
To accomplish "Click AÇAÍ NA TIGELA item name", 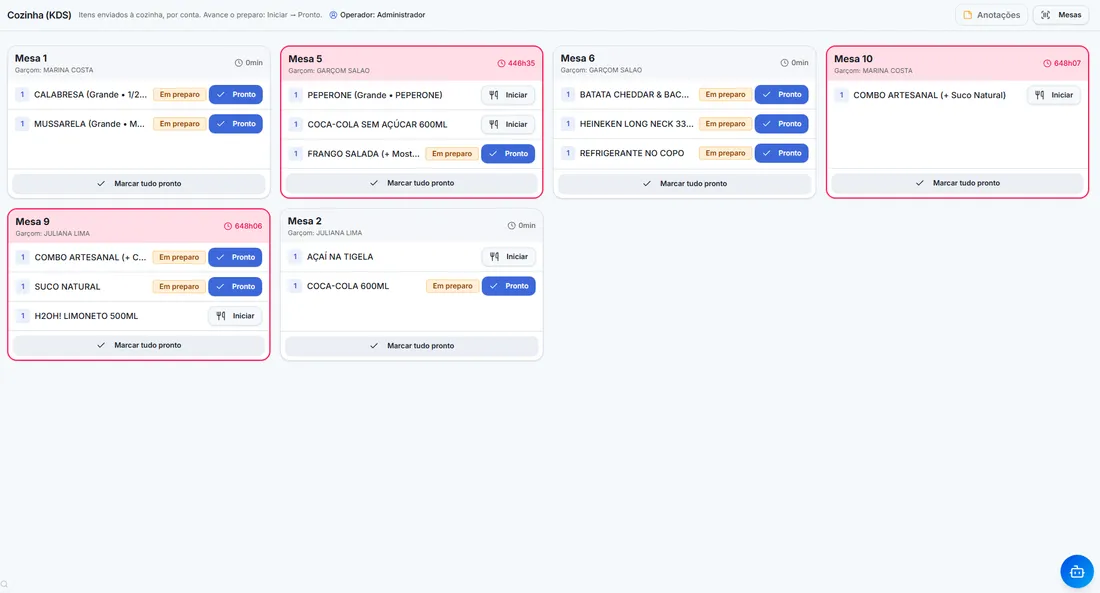I will (340, 257).
